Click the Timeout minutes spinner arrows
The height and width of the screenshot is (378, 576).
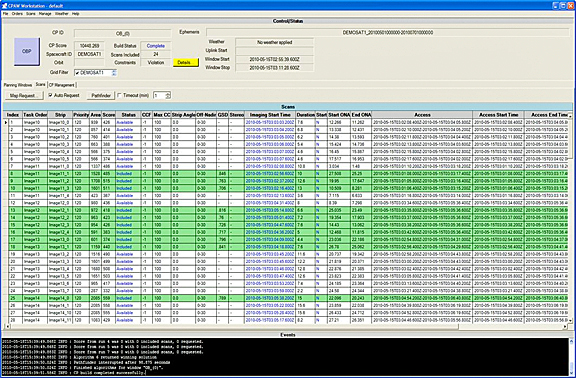pyautogui.click(x=168, y=96)
